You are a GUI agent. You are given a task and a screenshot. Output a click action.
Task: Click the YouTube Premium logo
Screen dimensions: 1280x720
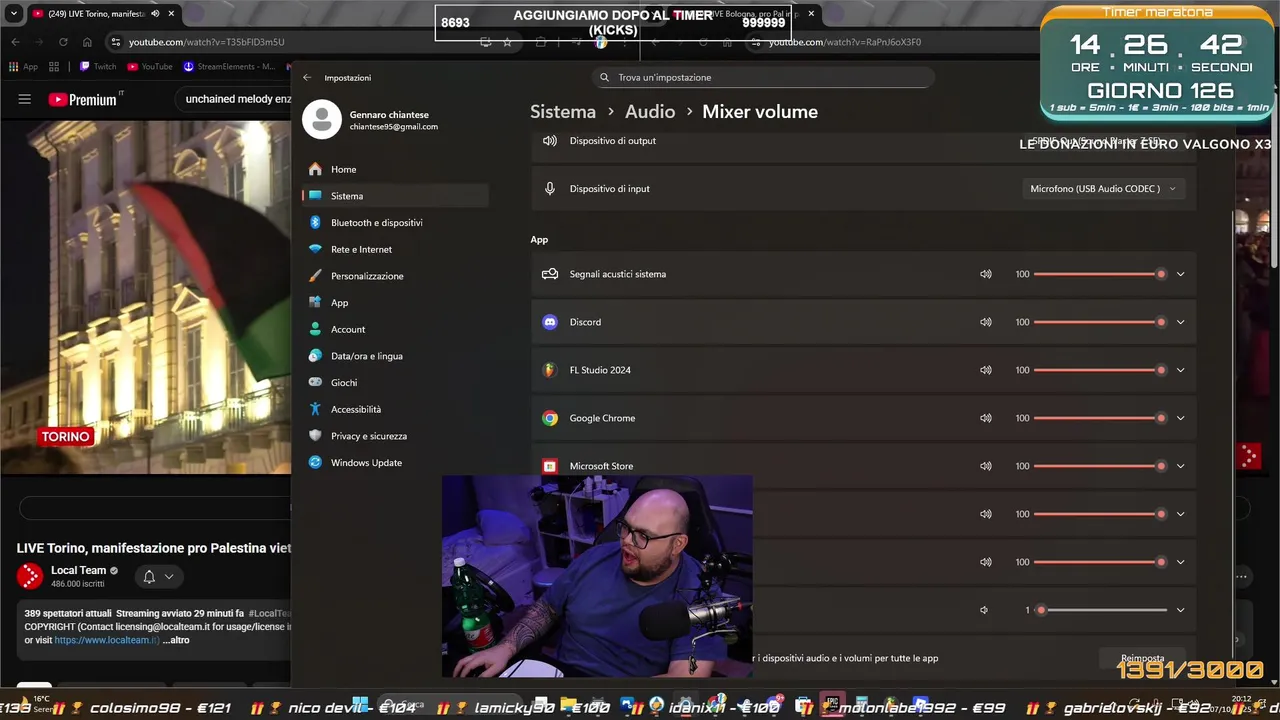tap(84, 99)
